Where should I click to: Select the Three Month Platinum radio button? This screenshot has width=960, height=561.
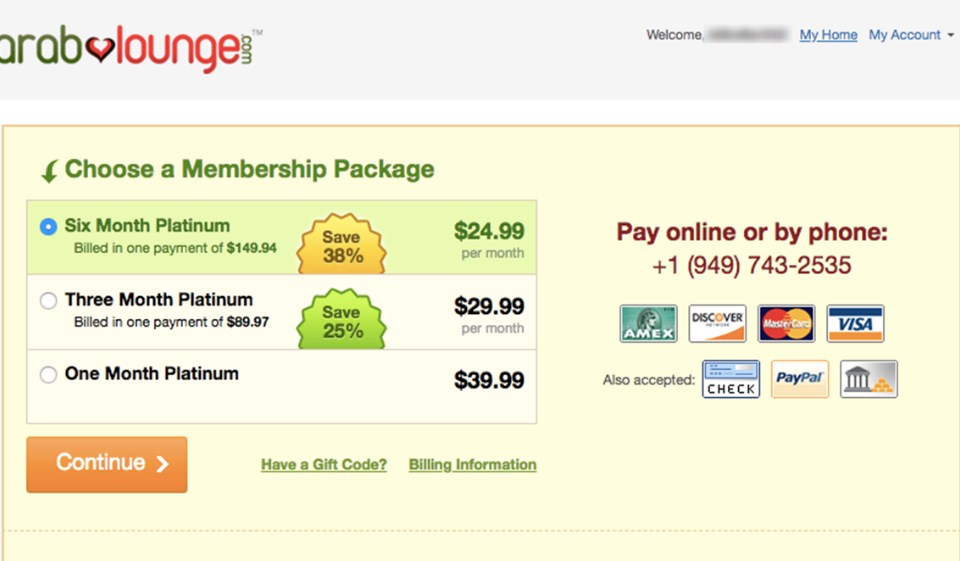[x=48, y=301]
